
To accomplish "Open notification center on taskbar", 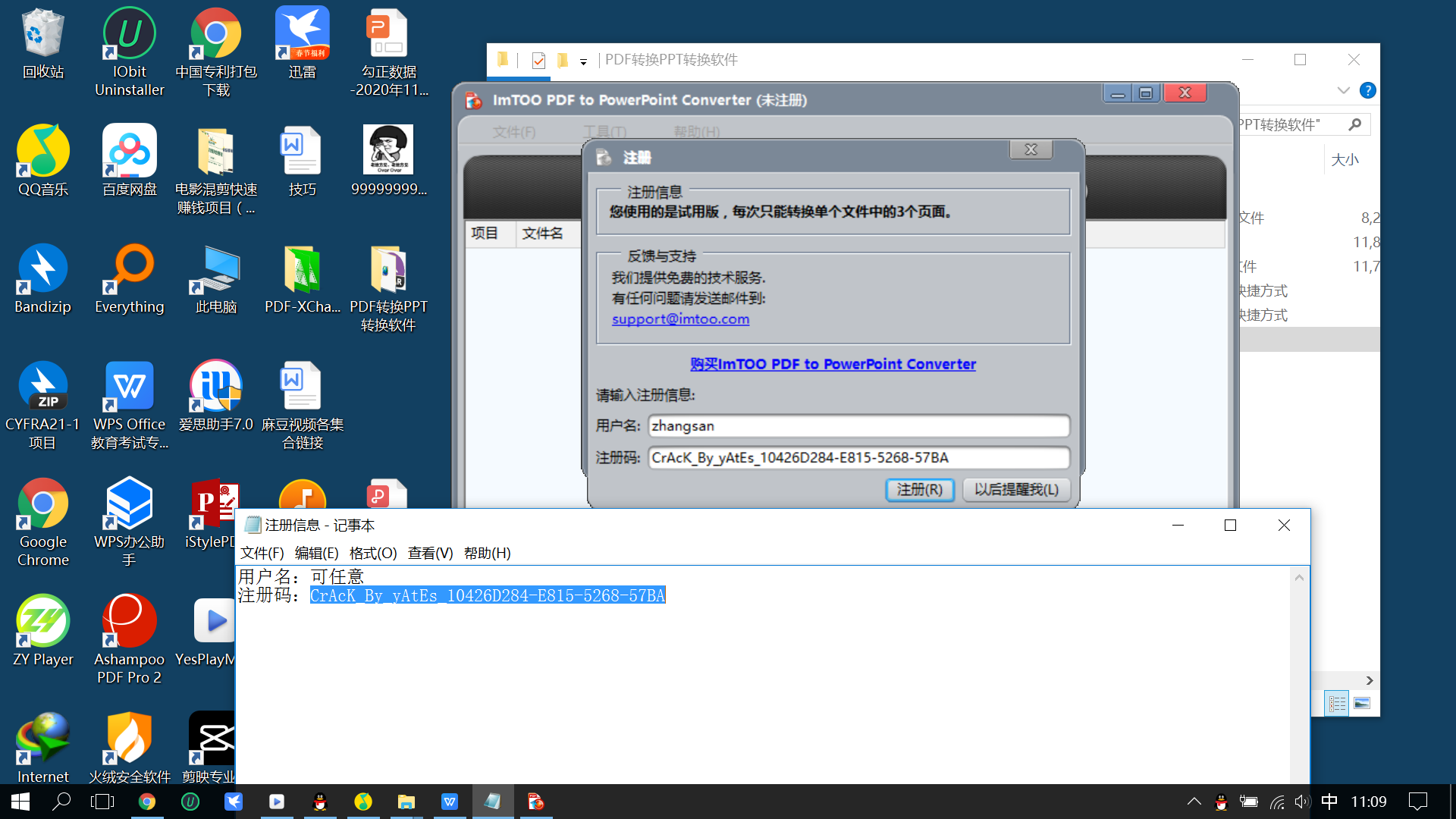I will tap(1417, 802).
